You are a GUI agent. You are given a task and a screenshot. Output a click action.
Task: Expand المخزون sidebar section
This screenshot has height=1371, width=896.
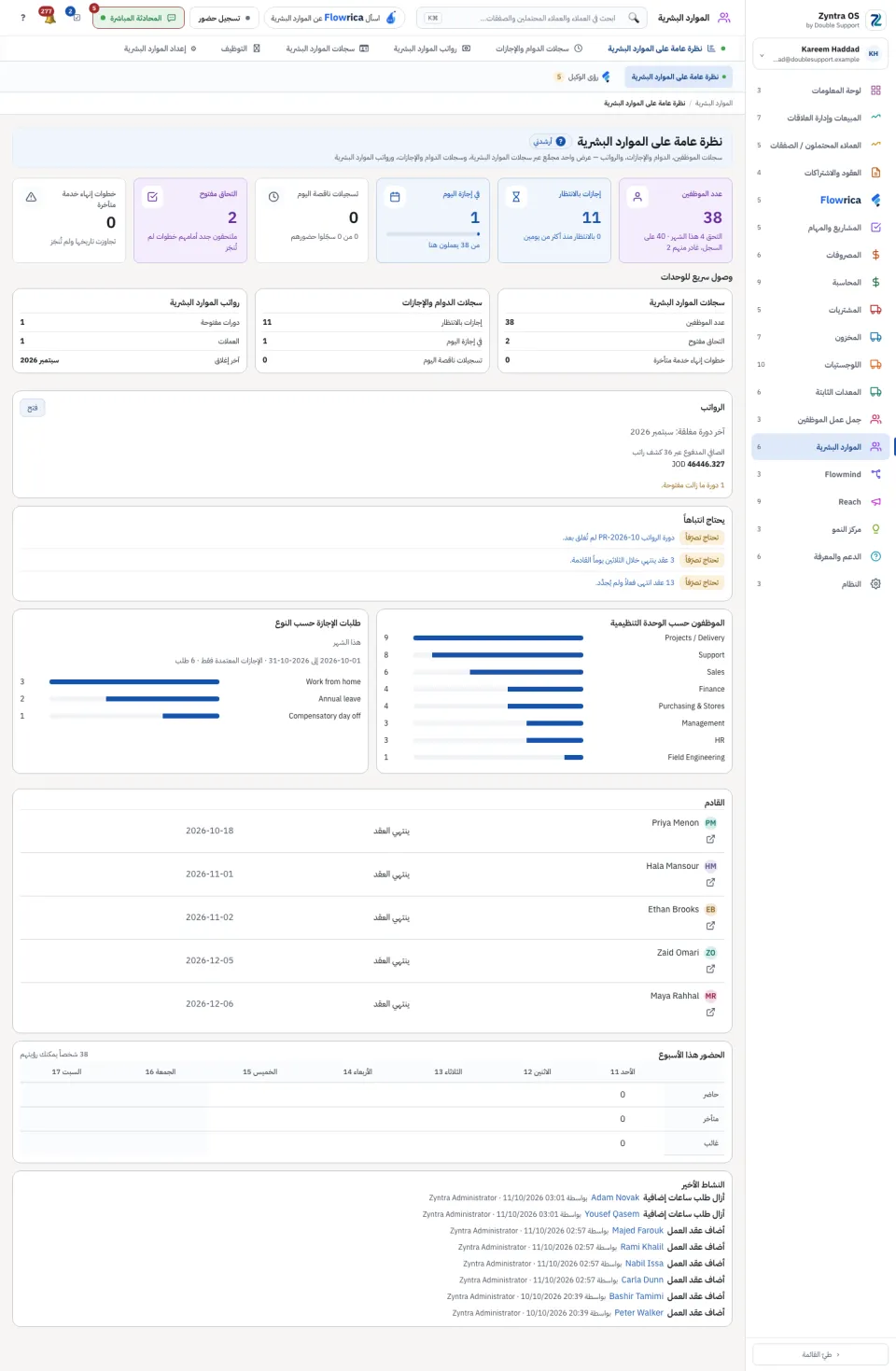click(x=820, y=337)
